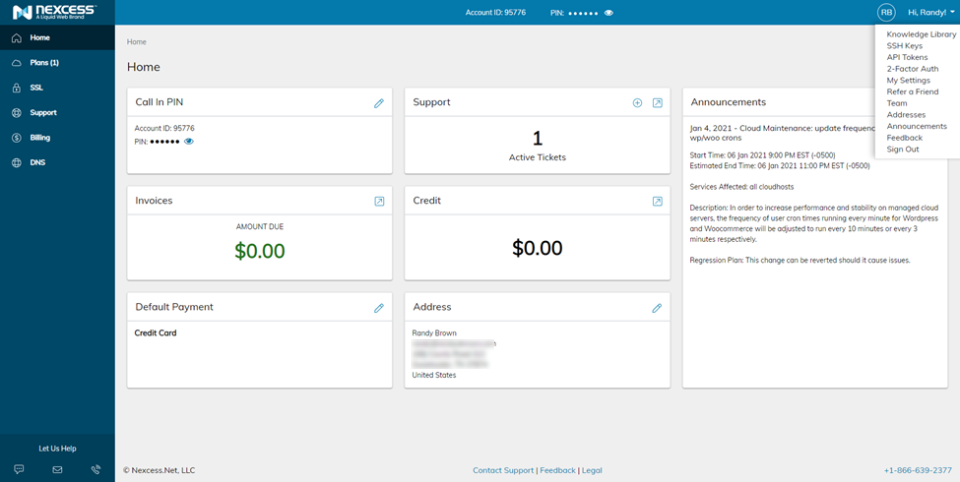Choose 2-Factor Auth from user menu
The image size is (960, 482).
(912, 69)
